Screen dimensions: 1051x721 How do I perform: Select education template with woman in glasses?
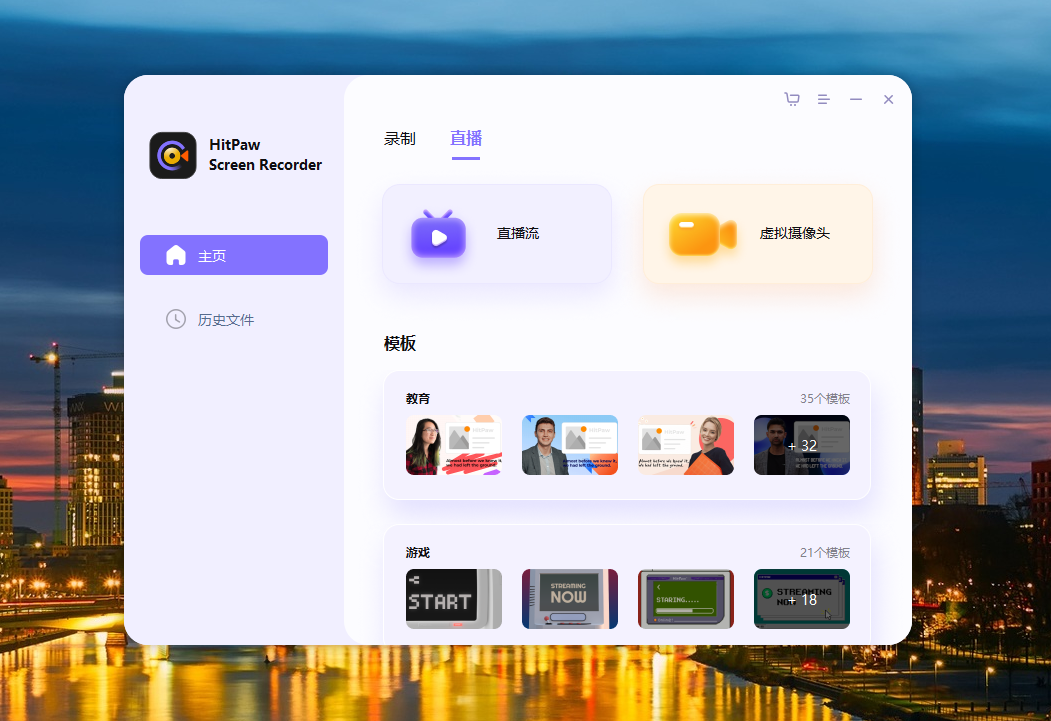pyautogui.click(x=454, y=445)
